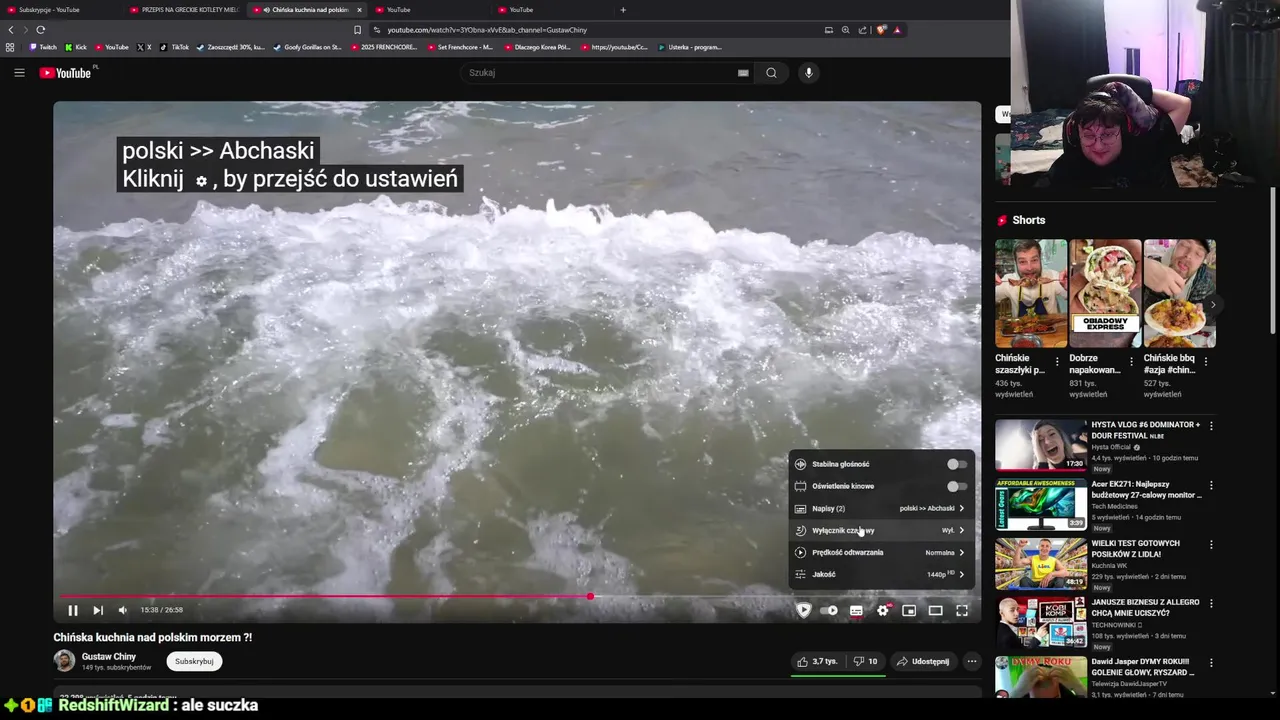The width and height of the screenshot is (1280, 720).
Task: Go to YouTube home via logo
Action: click(66, 73)
